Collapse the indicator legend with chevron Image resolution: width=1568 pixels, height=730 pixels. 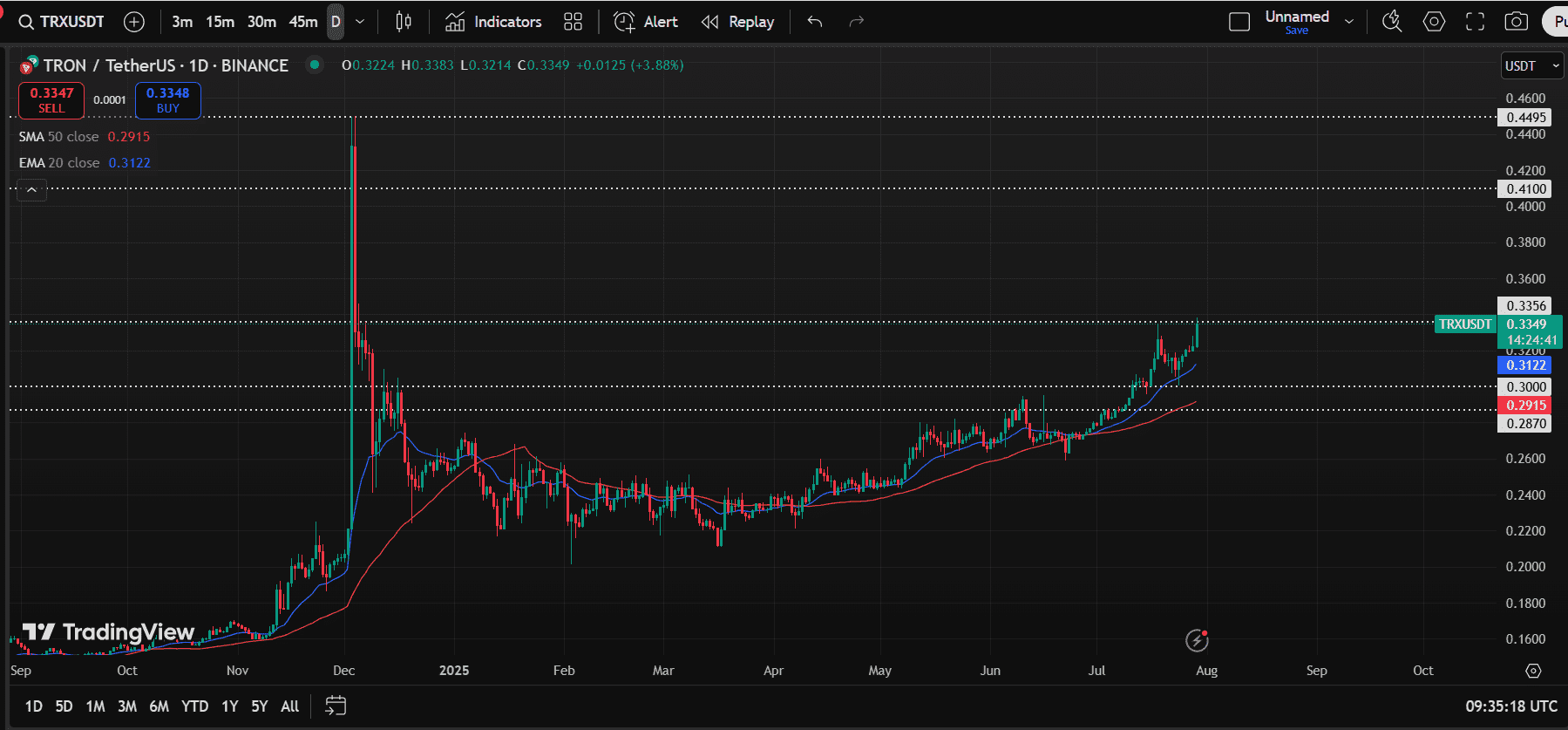(31, 189)
